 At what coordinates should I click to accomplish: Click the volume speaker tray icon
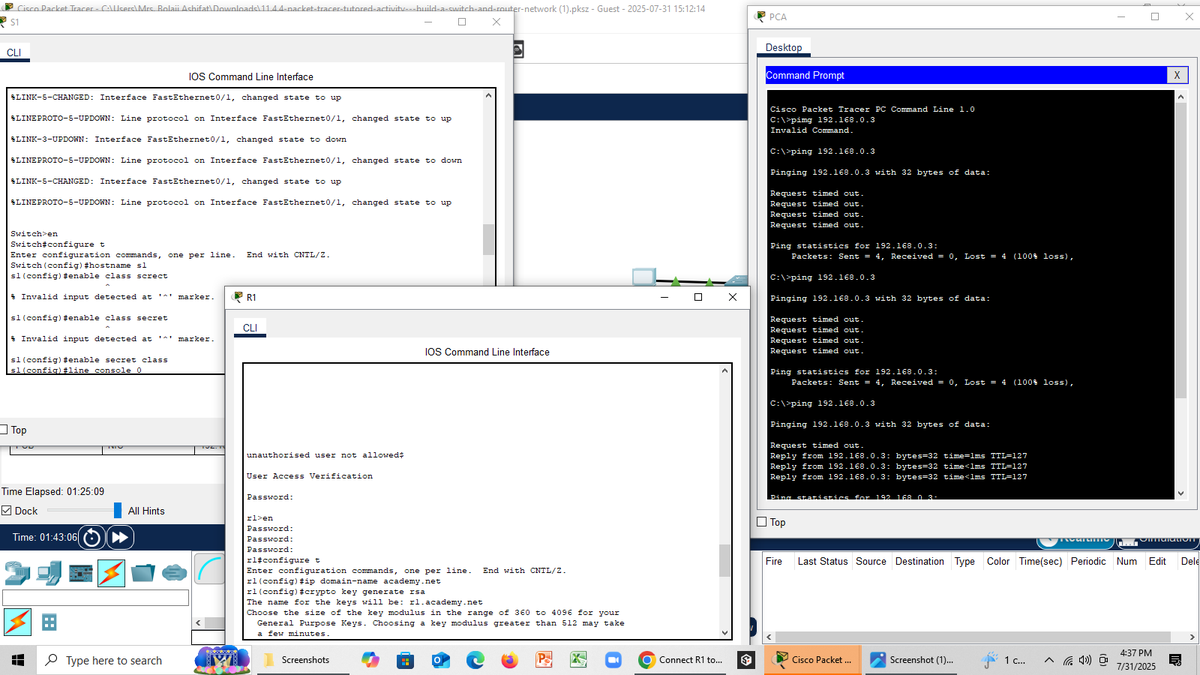1084,660
